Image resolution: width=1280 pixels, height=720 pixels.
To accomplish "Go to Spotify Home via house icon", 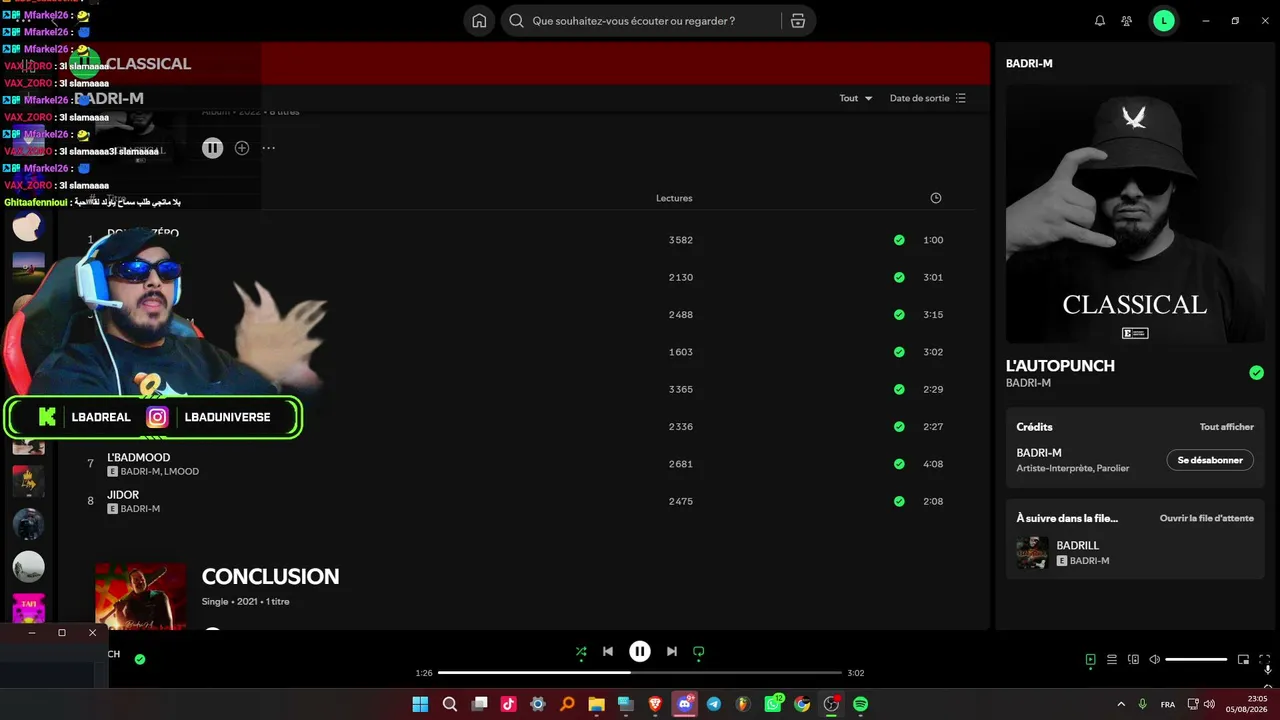I will pos(479,21).
